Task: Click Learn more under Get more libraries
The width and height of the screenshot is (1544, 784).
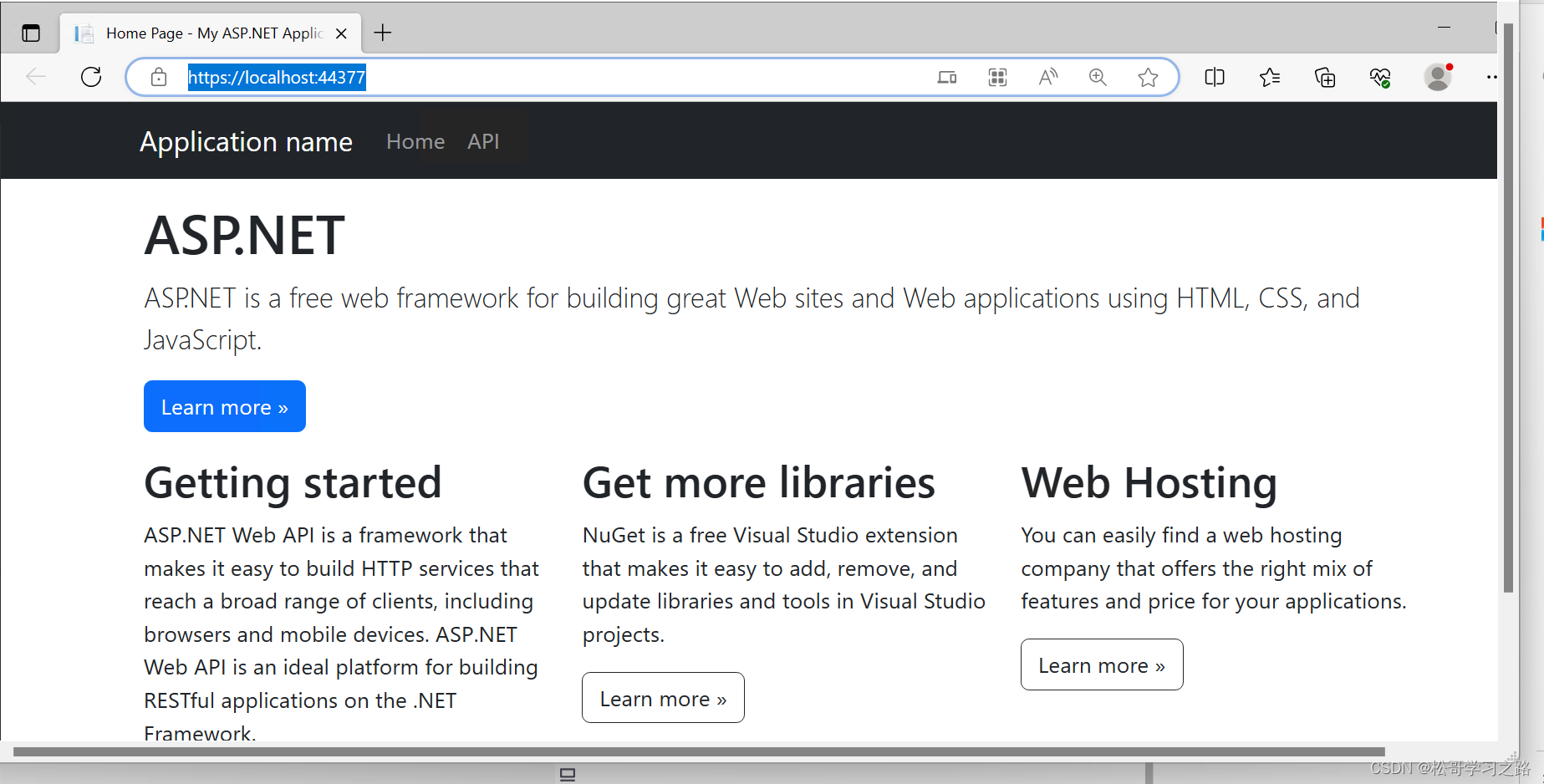Action: coord(663,698)
